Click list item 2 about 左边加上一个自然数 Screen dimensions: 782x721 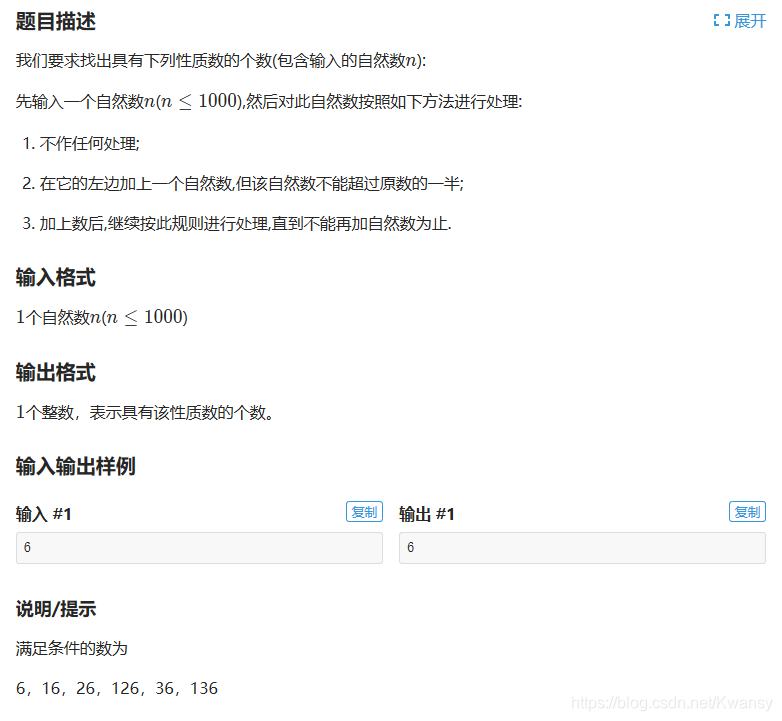[243, 183]
